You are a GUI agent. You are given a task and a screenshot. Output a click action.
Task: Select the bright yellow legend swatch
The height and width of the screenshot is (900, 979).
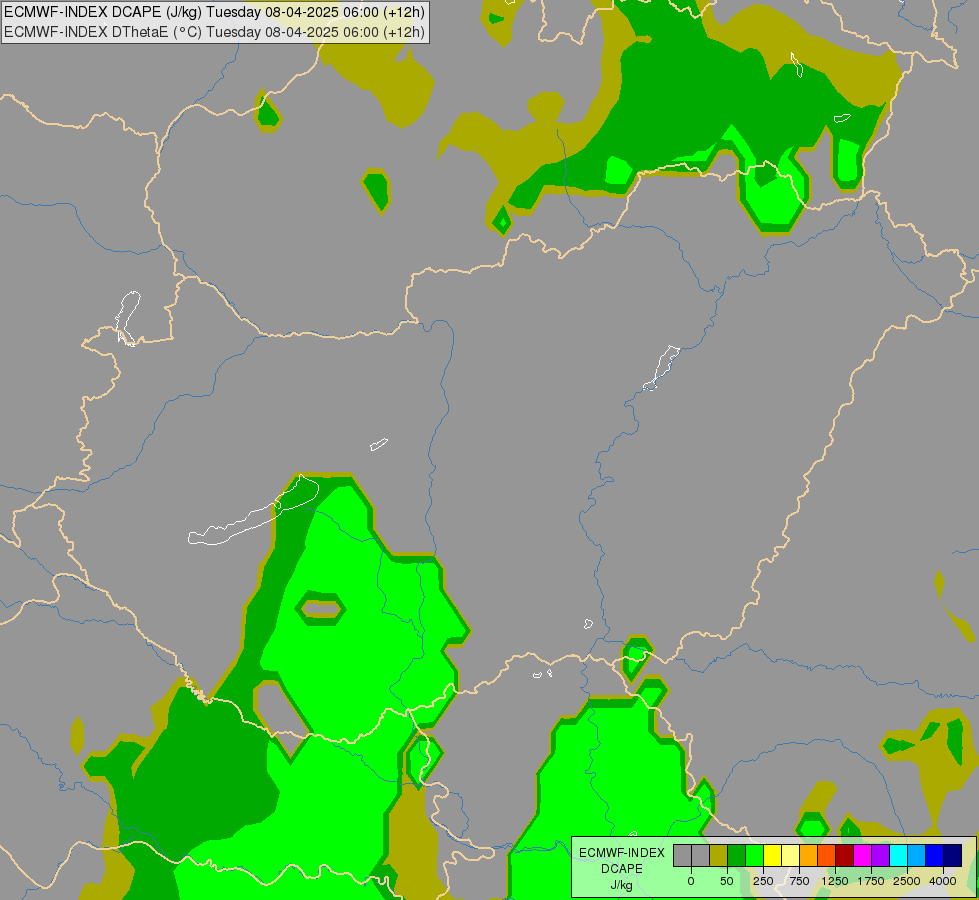[772, 855]
